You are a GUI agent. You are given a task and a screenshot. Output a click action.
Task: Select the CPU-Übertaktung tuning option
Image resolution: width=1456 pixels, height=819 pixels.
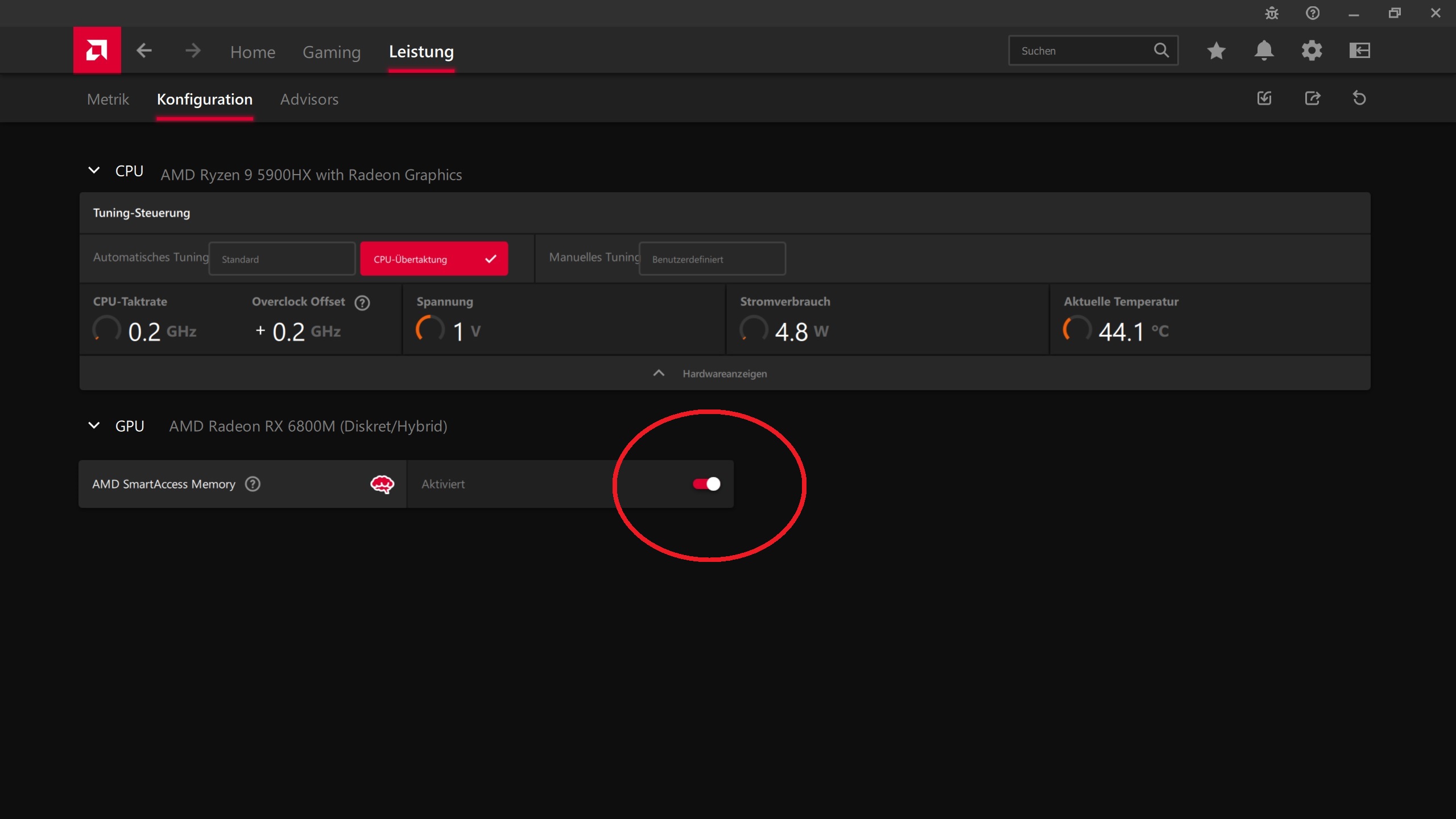(x=433, y=259)
